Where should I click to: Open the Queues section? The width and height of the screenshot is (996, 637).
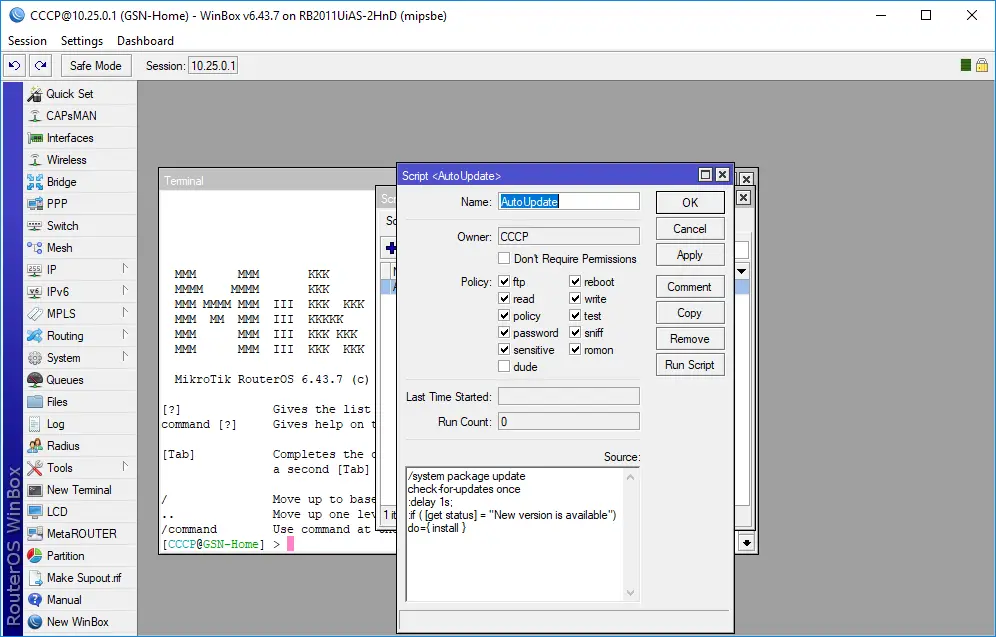point(80,380)
